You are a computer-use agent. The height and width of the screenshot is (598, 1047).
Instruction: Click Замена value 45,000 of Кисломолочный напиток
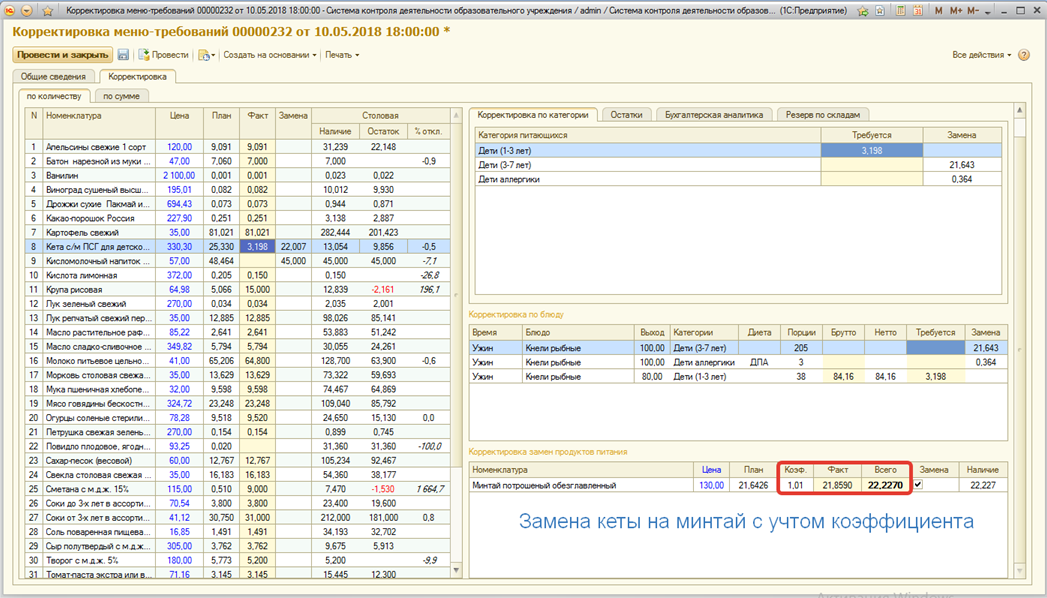pyautogui.click(x=293, y=261)
